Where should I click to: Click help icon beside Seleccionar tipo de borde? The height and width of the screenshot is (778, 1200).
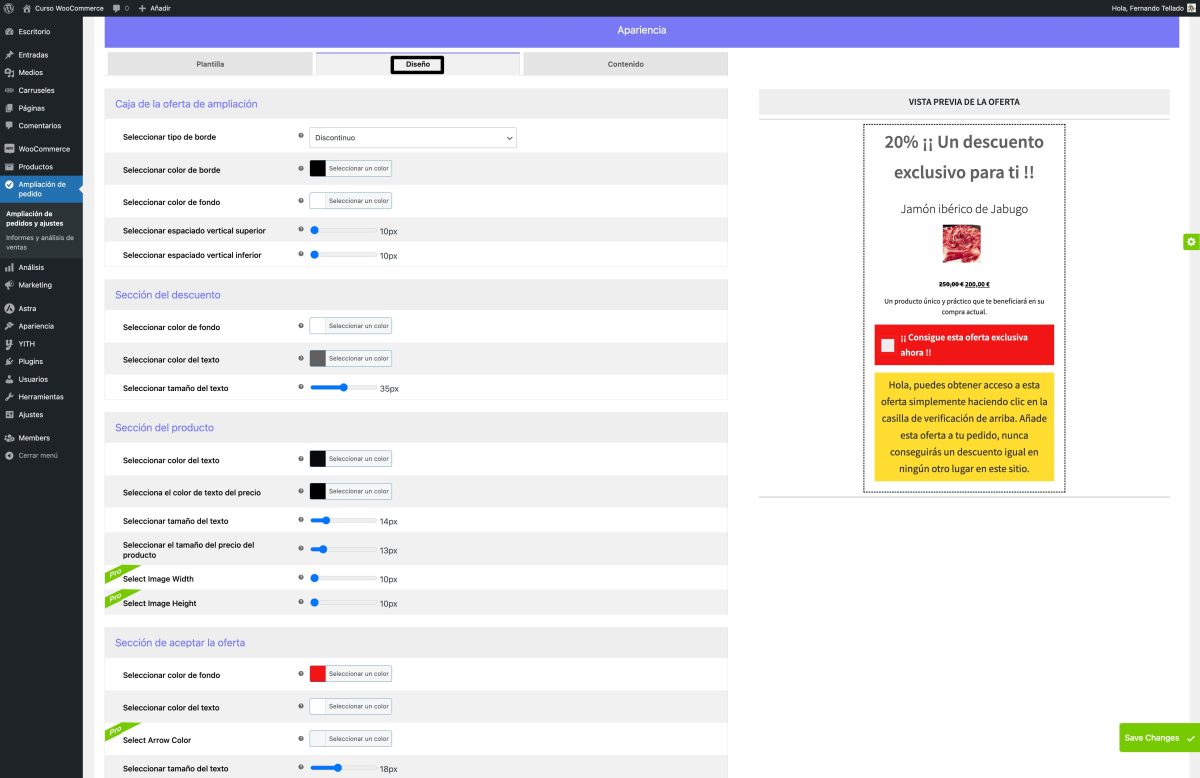tap(301, 136)
